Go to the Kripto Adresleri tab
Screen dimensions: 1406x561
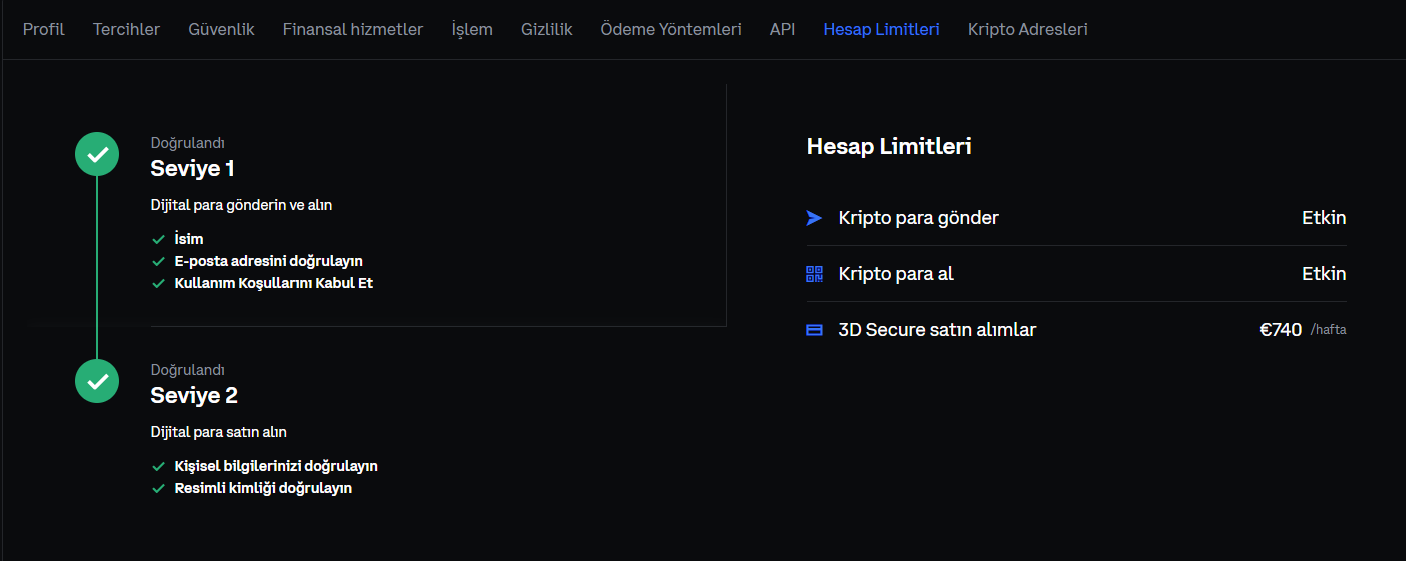point(1027,29)
